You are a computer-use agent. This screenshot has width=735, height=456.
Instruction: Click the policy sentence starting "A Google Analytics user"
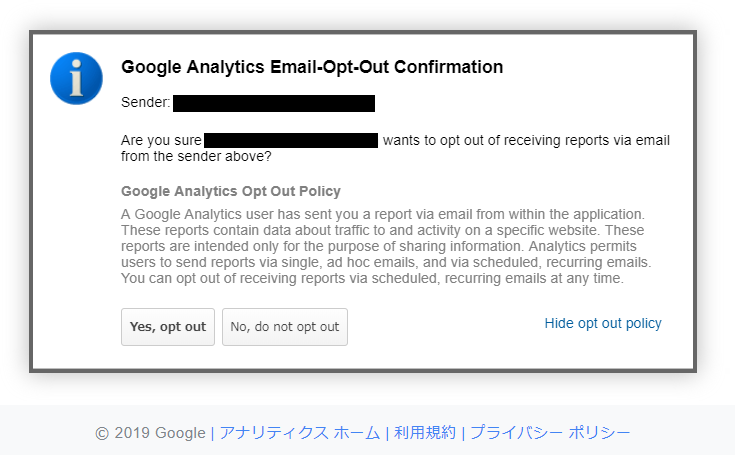(383, 215)
